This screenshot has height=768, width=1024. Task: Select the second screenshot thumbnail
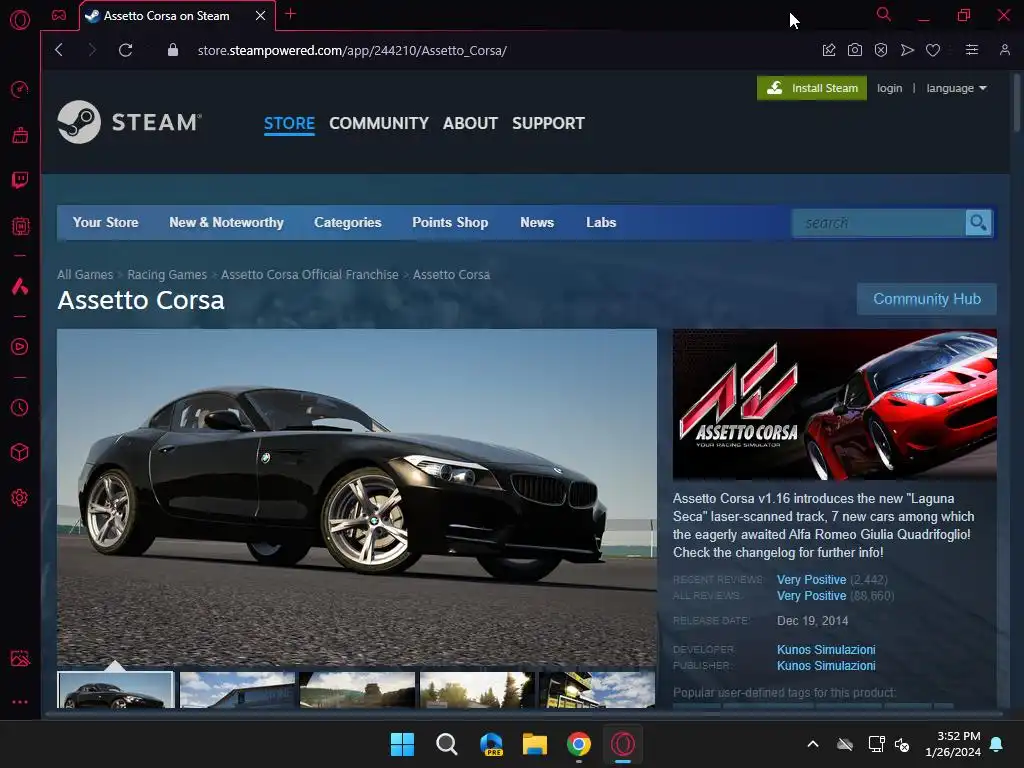click(237, 690)
